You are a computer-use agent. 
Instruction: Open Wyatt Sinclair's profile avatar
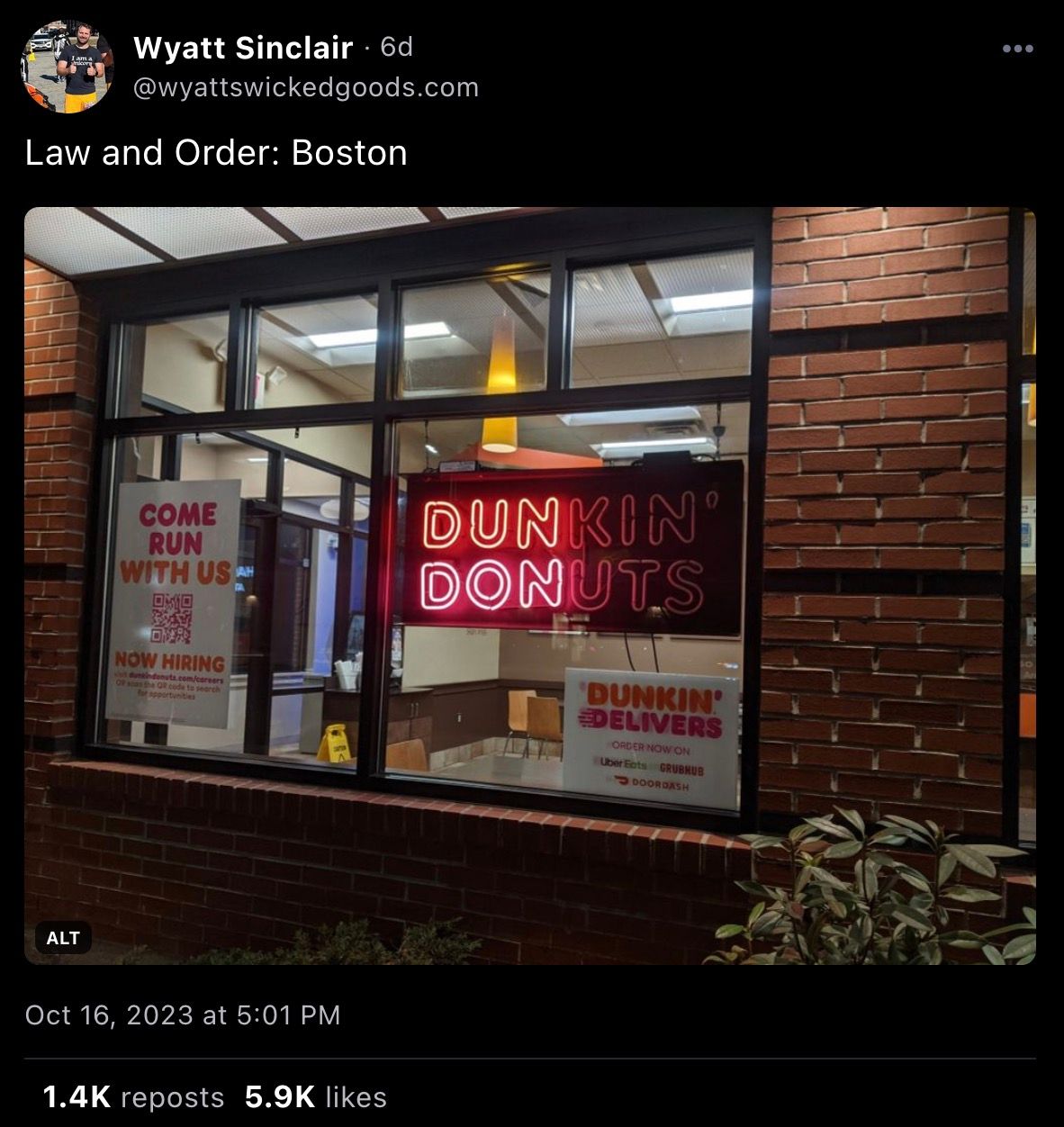[68, 67]
